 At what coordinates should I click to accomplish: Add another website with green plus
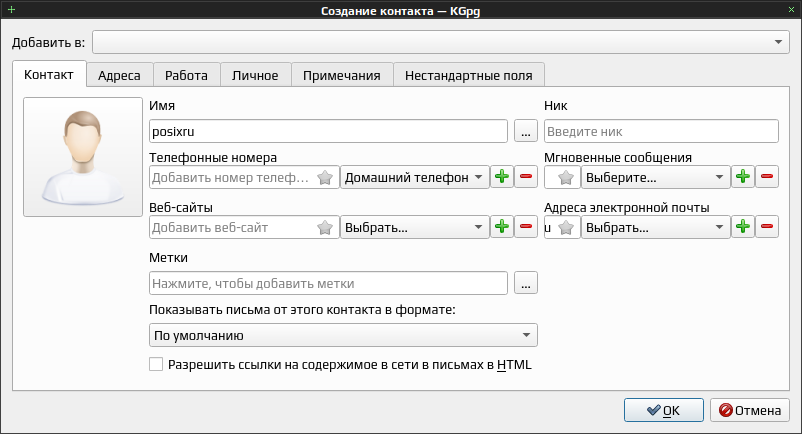(502, 227)
